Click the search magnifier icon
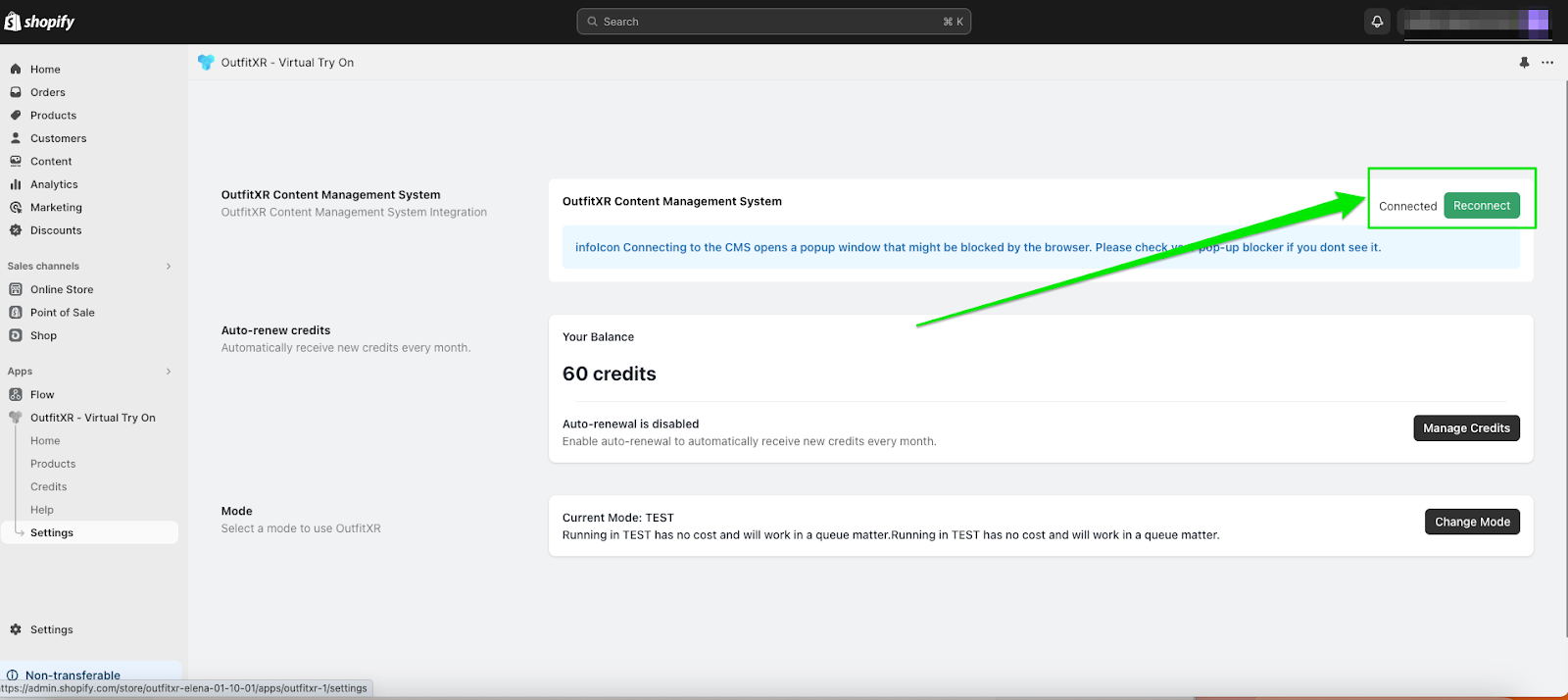This screenshot has width=1568, height=700. (x=592, y=22)
